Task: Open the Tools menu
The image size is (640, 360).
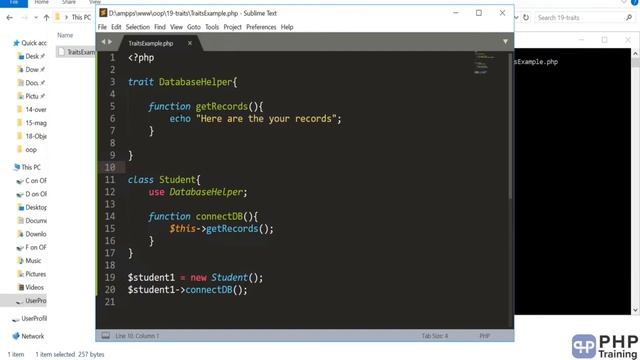Action: [212, 27]
